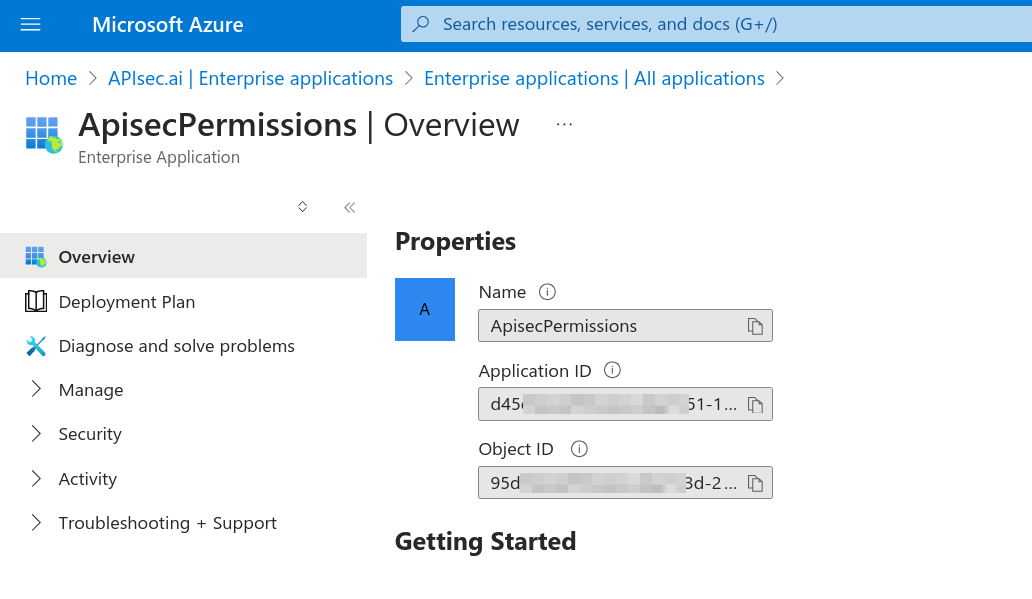Viewport: 1032px width, 599px height.
Task: Expand the Security section
Action: pos(89,434)
